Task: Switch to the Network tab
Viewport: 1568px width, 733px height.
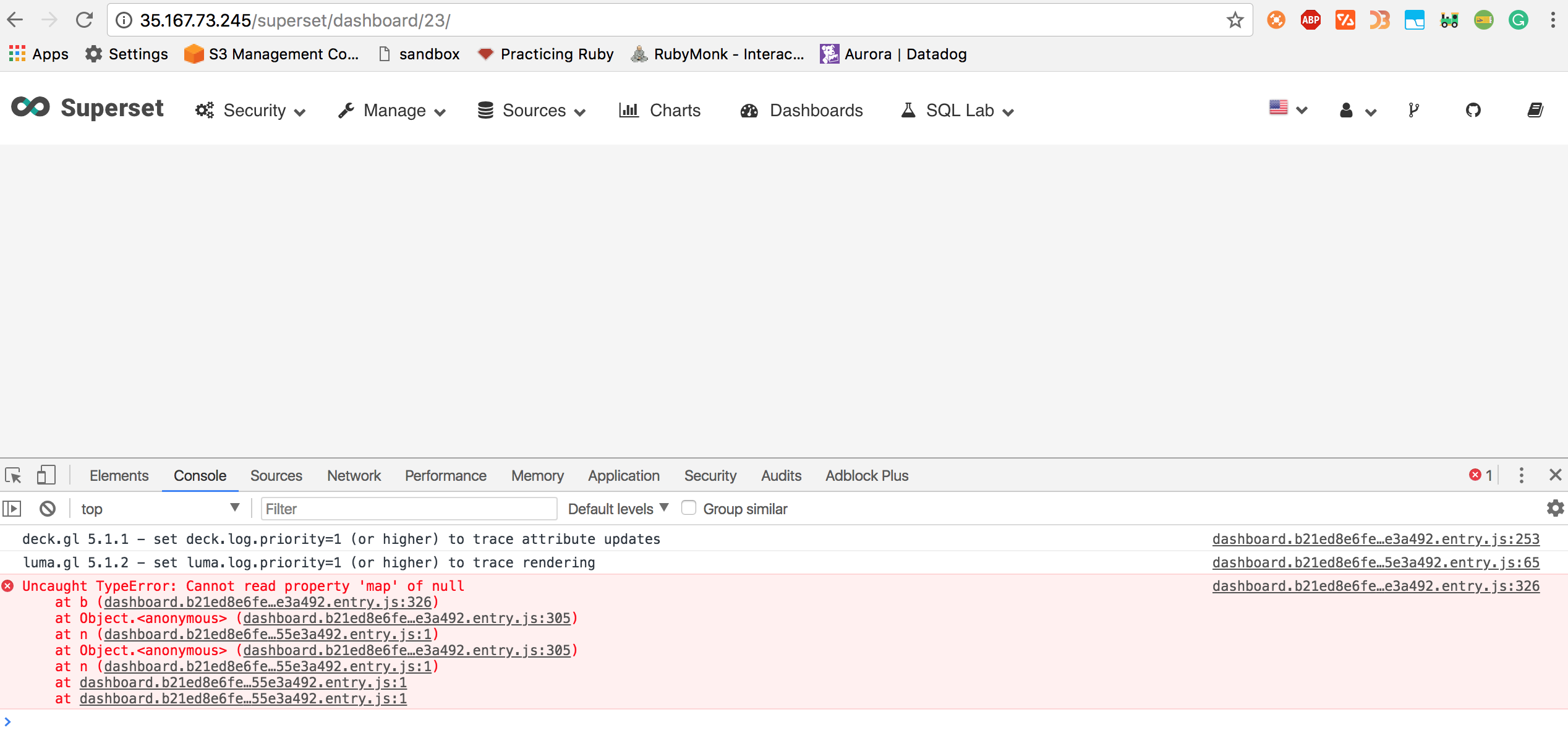Action: pos(353,475)
